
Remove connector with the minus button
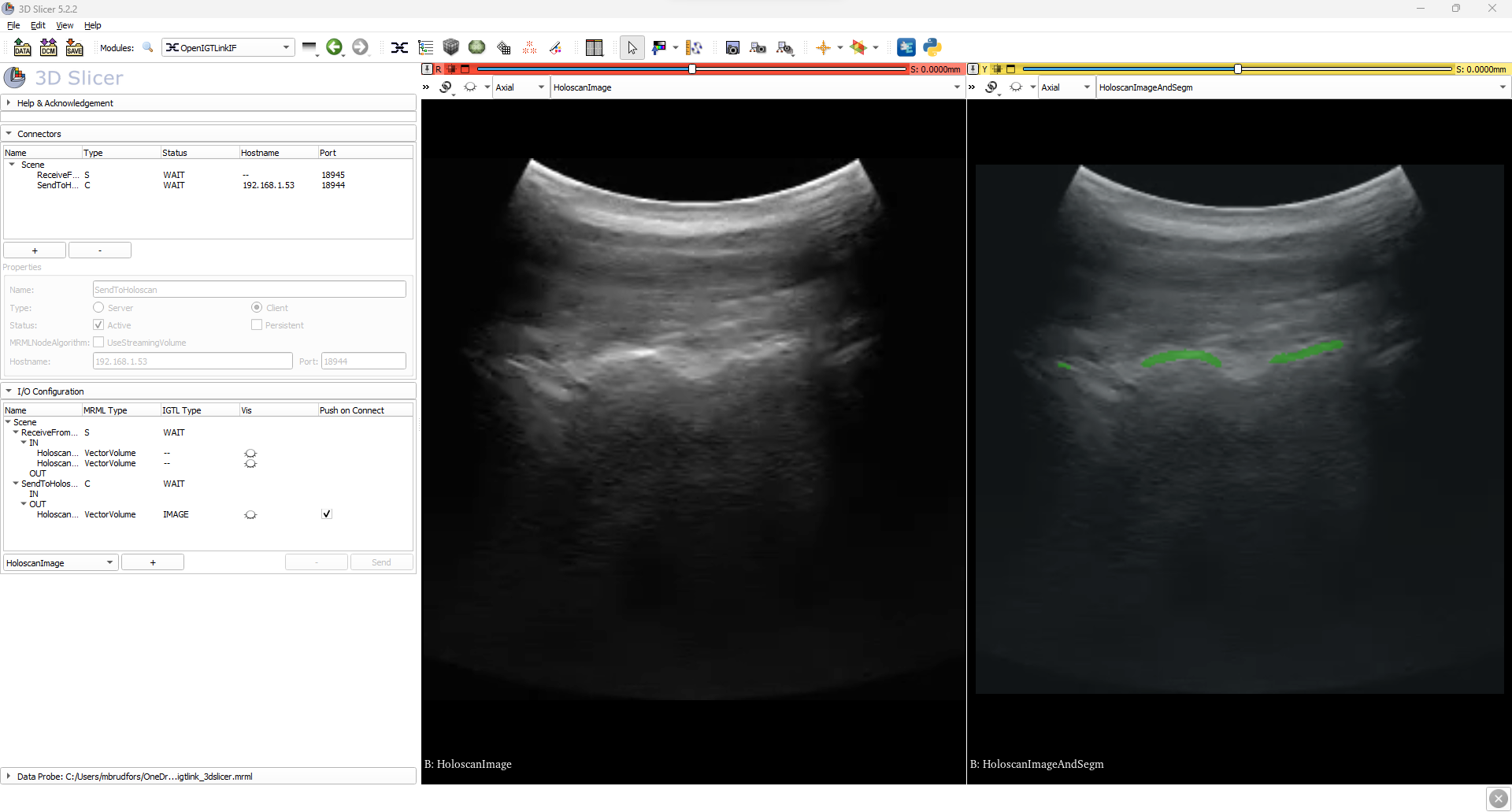pos(100,250)
